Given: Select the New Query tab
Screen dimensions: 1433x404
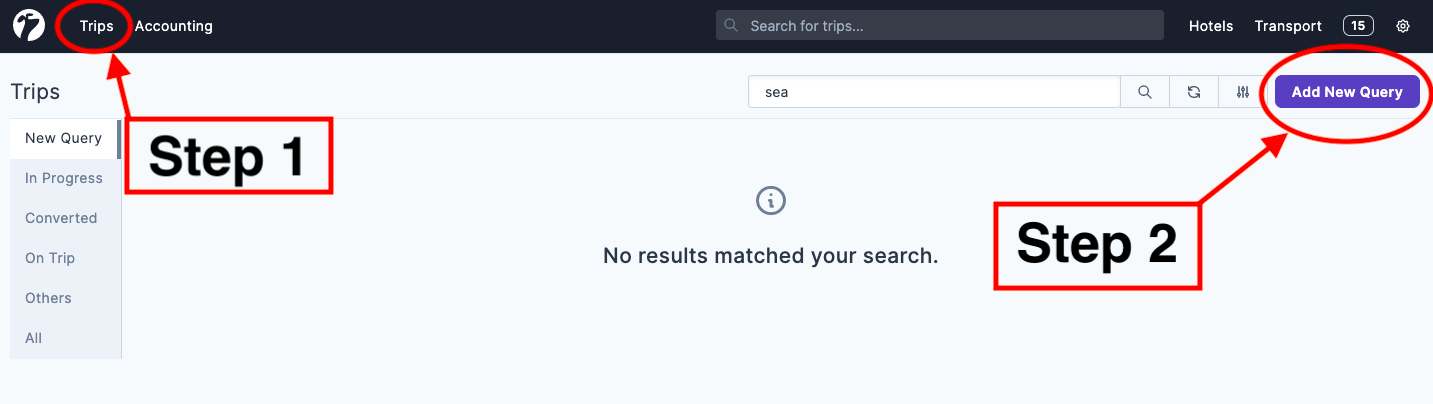Looking at the screenshot, I should 63,138.
